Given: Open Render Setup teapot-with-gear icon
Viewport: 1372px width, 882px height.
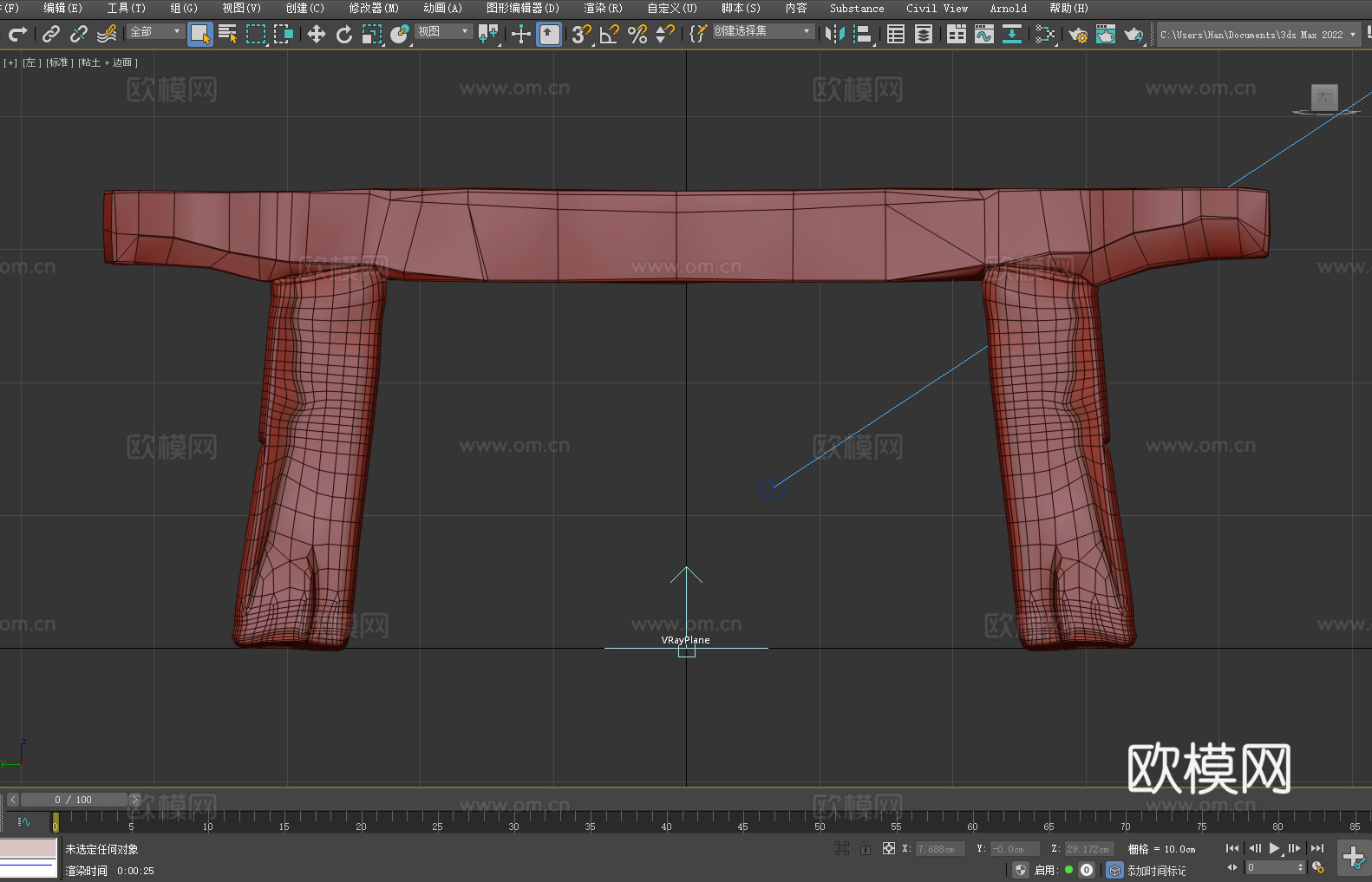Looking at the screenshot, I should pyautogui.click(x=1078, y=34).
